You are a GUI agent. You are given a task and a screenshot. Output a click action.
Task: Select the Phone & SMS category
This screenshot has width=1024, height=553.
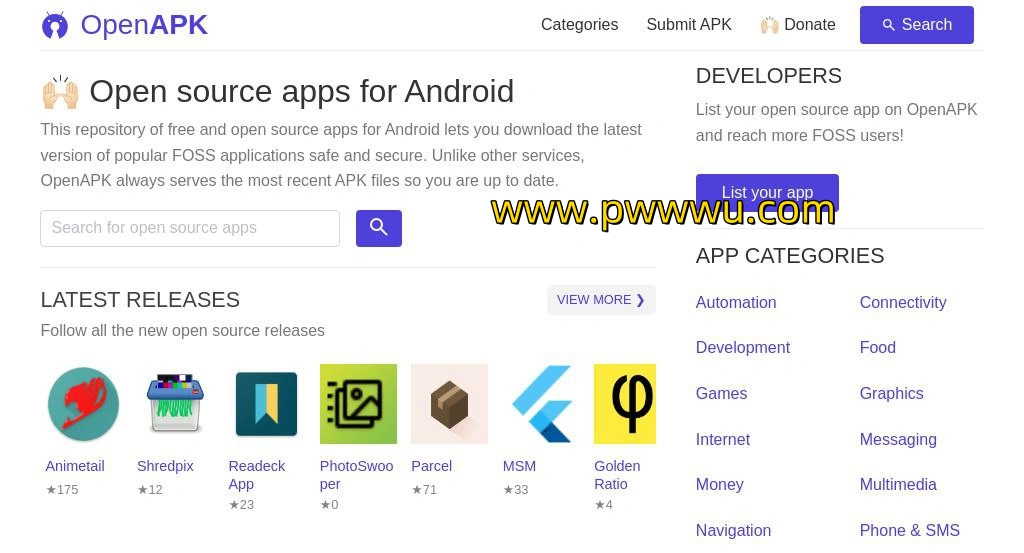coord(910,530)
